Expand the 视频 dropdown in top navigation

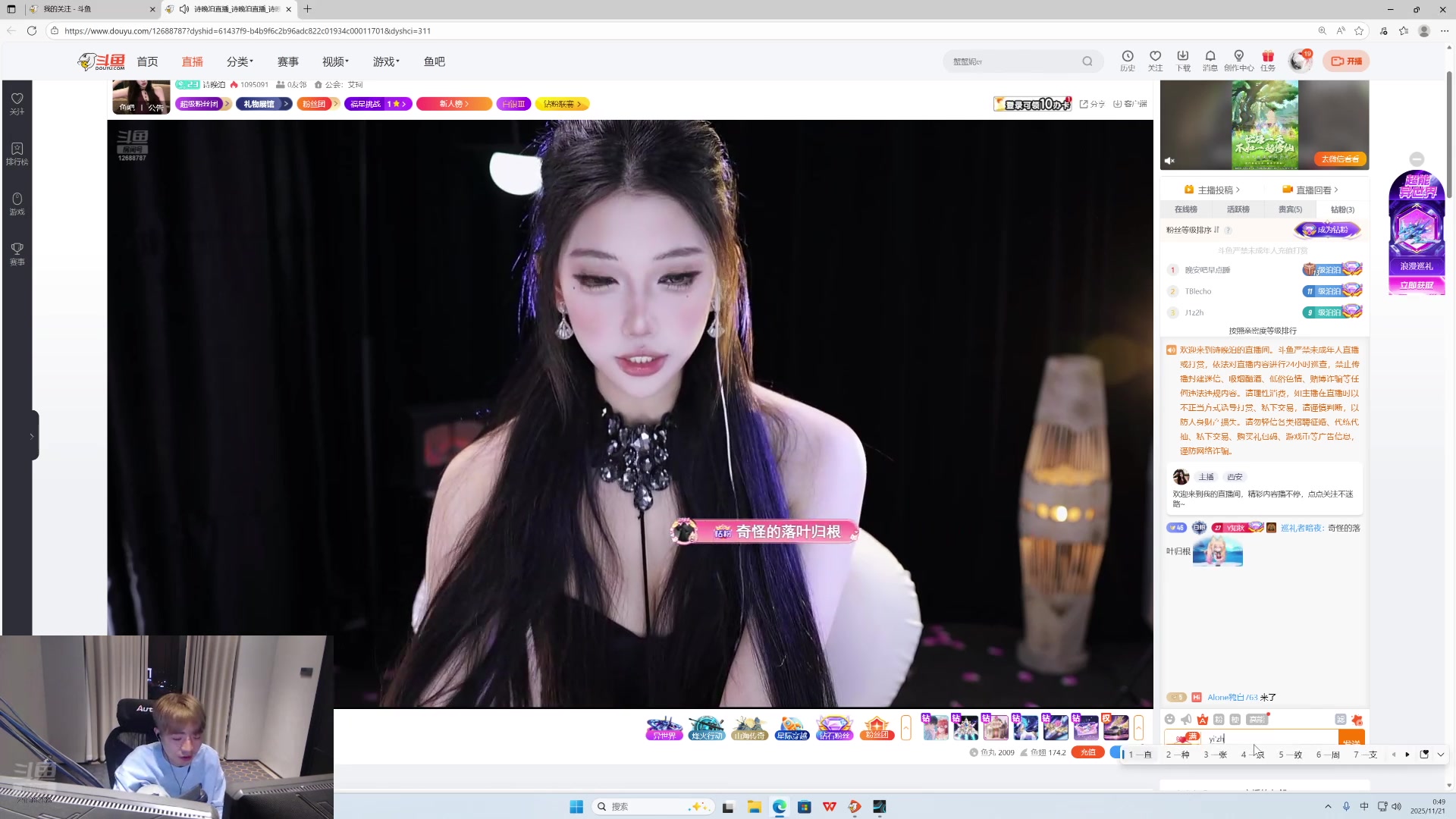click(334, 61)
